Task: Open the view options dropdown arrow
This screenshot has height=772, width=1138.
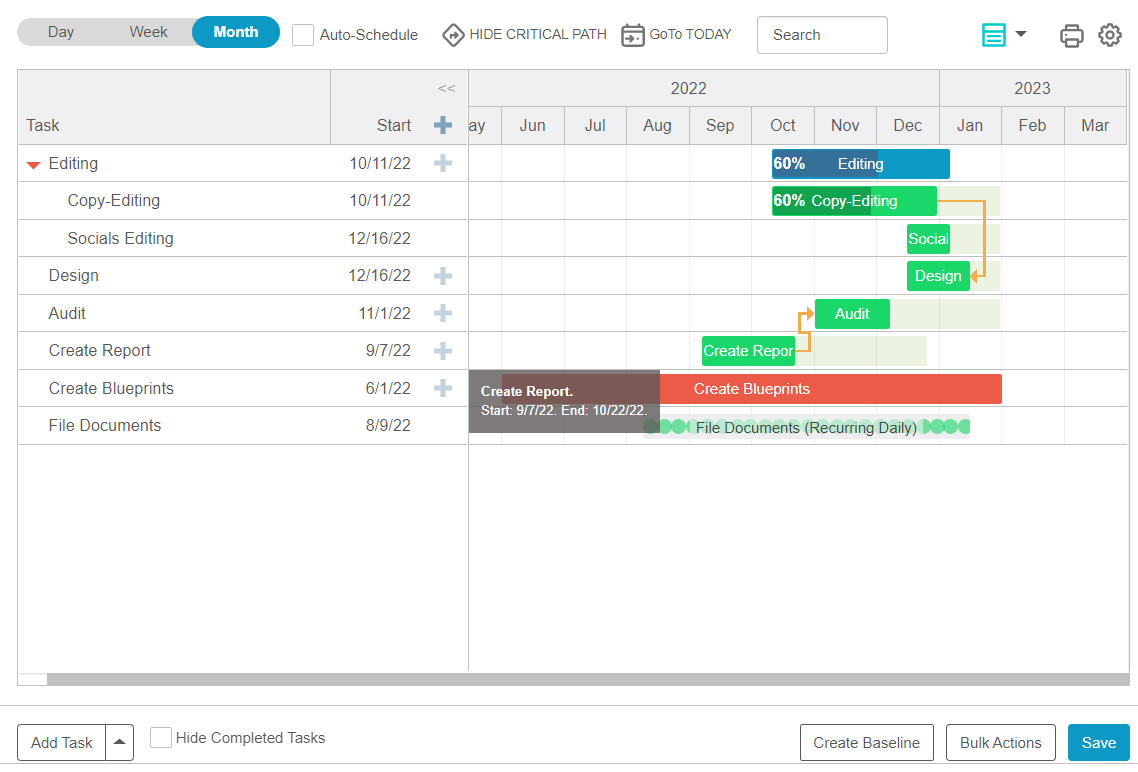Action: (1021, 34)
